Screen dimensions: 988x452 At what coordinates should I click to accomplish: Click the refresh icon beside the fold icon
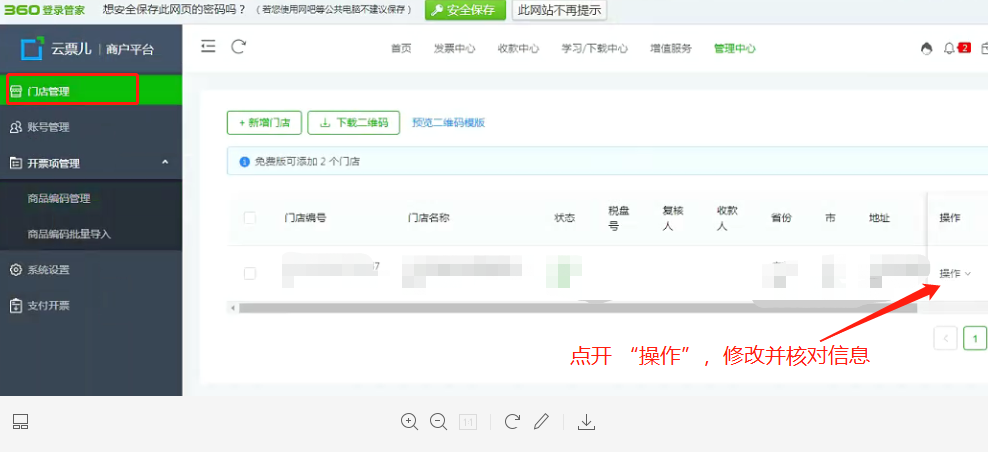tap(238, 47)
